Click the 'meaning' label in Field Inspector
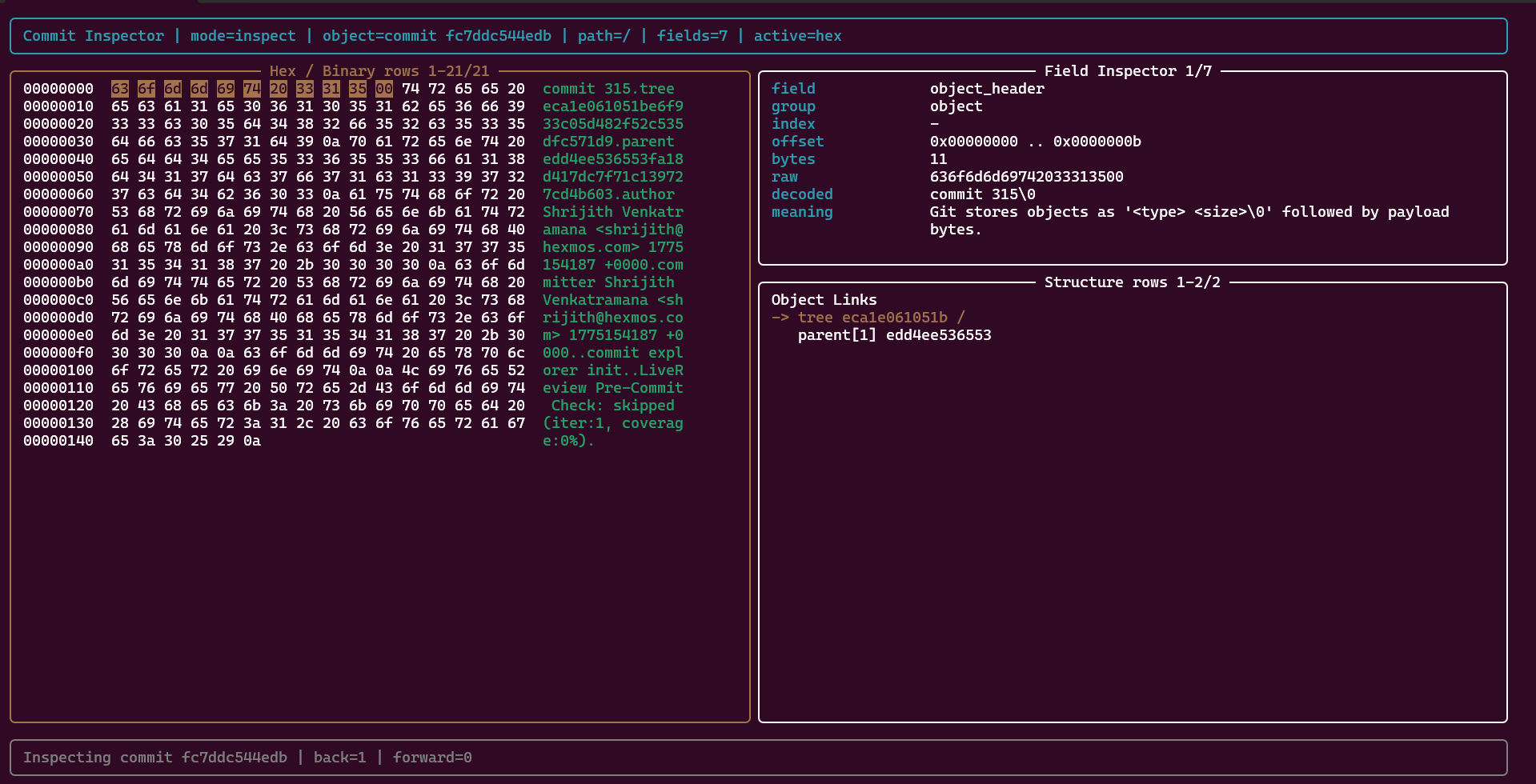This screenshot has width=1536, height=784. [x=802, y=212]
